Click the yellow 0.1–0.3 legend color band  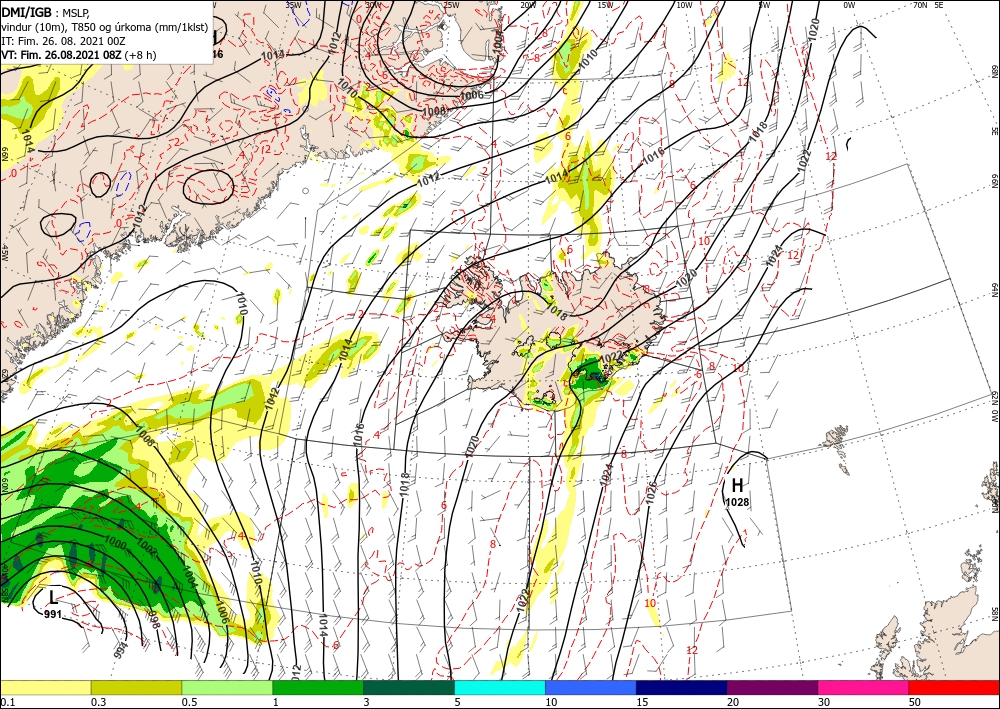(x=45, y=688)
